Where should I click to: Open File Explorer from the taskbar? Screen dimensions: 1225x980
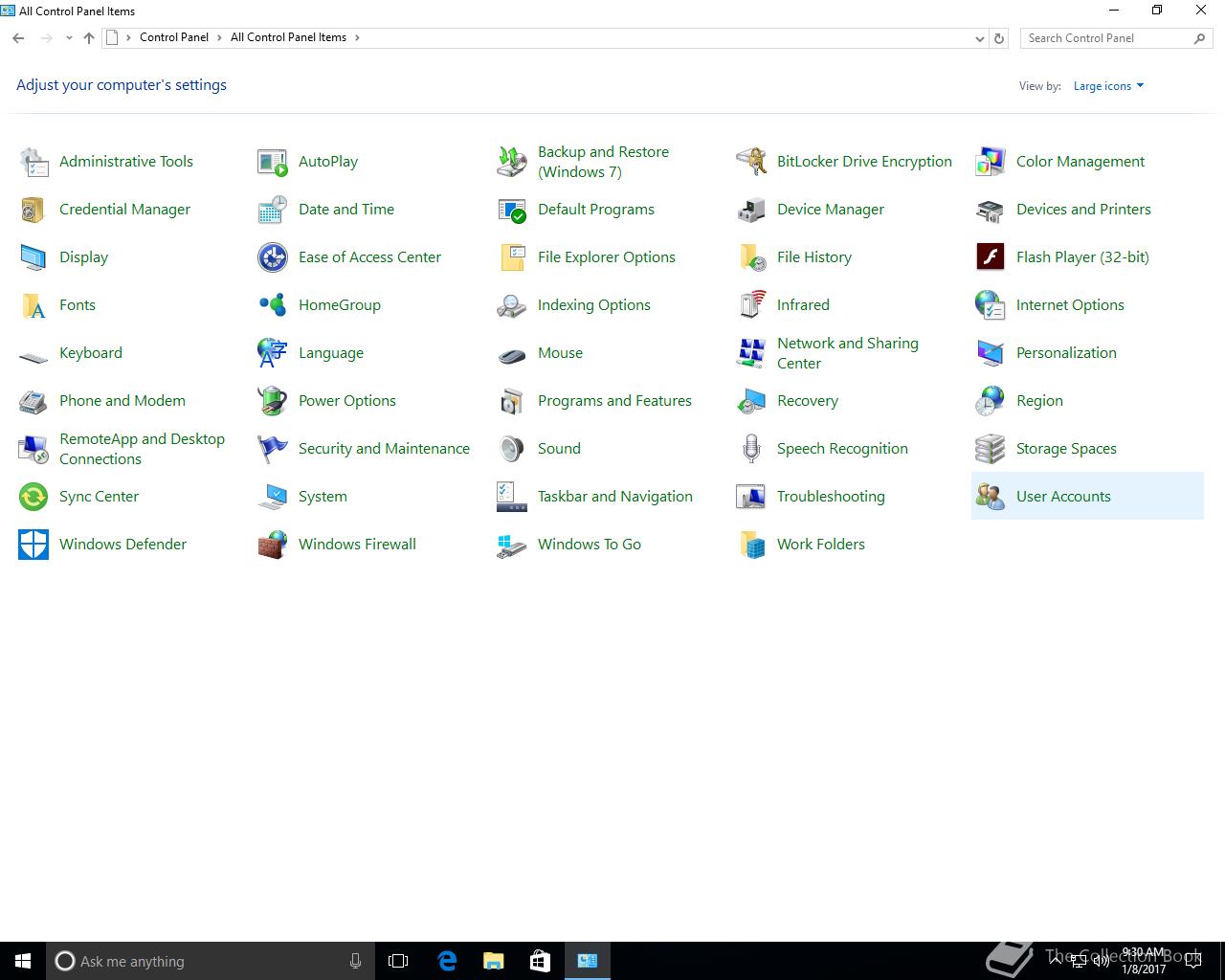pos(493,961)
